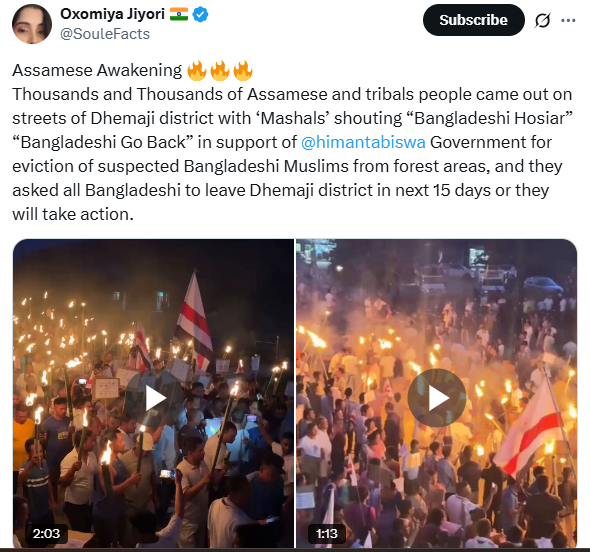Click the placard in left video

pos(106,388)
